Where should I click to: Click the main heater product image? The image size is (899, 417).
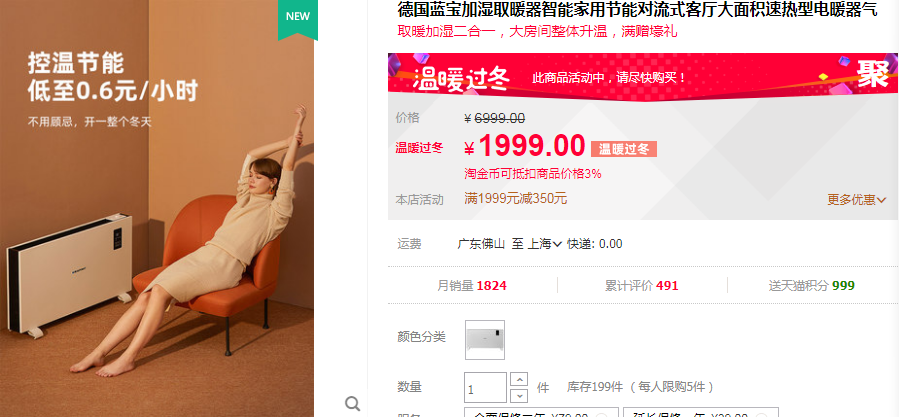tap(157, 208)
